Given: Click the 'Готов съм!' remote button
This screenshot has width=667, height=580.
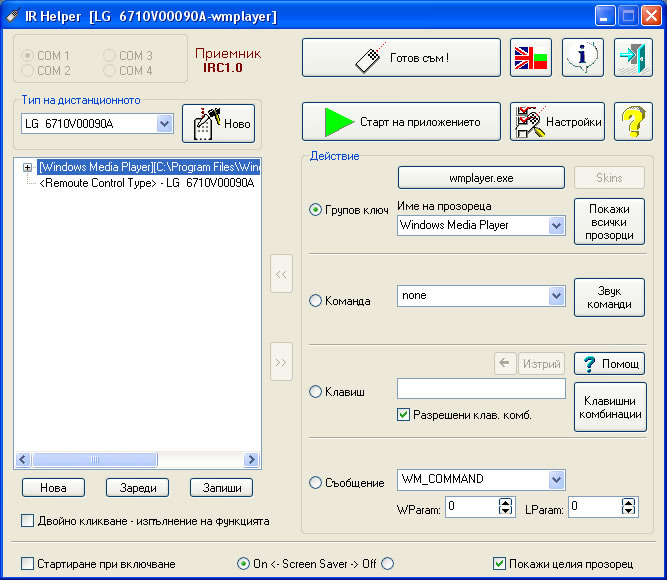Looking at the screenshot, I should [x=401, y=57].
